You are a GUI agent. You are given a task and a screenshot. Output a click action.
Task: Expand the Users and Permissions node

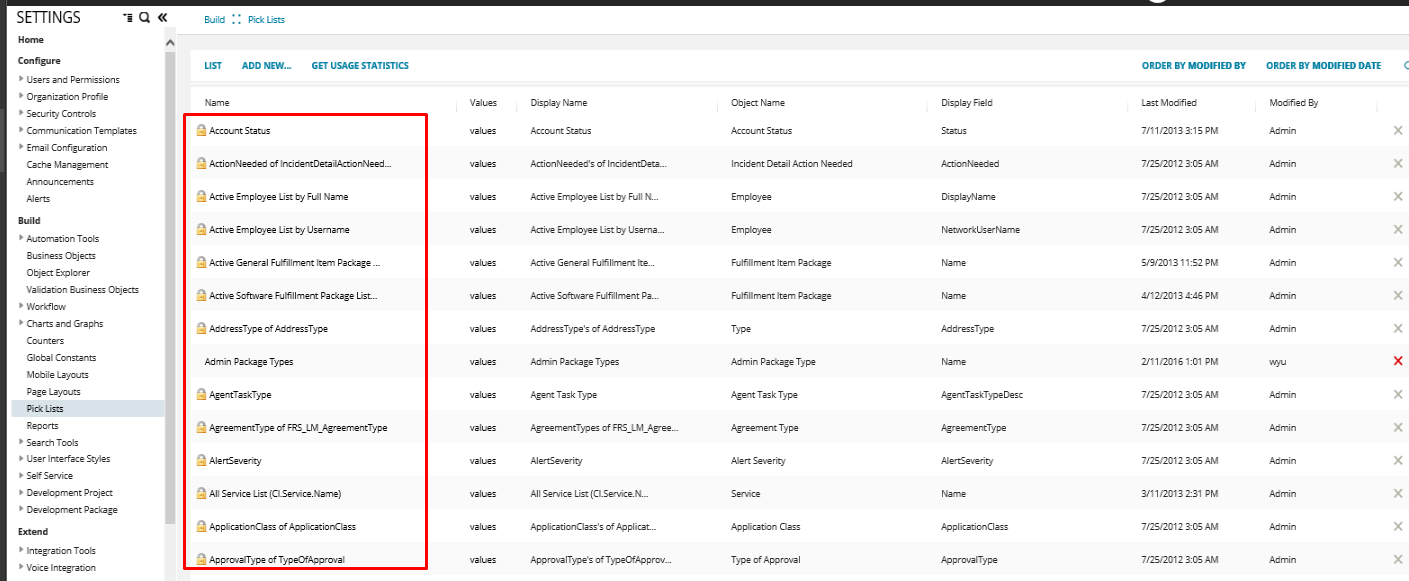[x=21, y=79]
